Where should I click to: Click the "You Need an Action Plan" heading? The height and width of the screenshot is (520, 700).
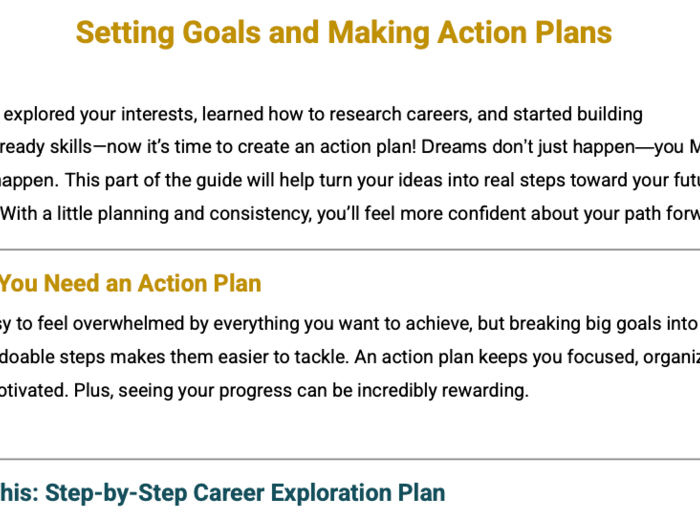click(x=131, y=284)
